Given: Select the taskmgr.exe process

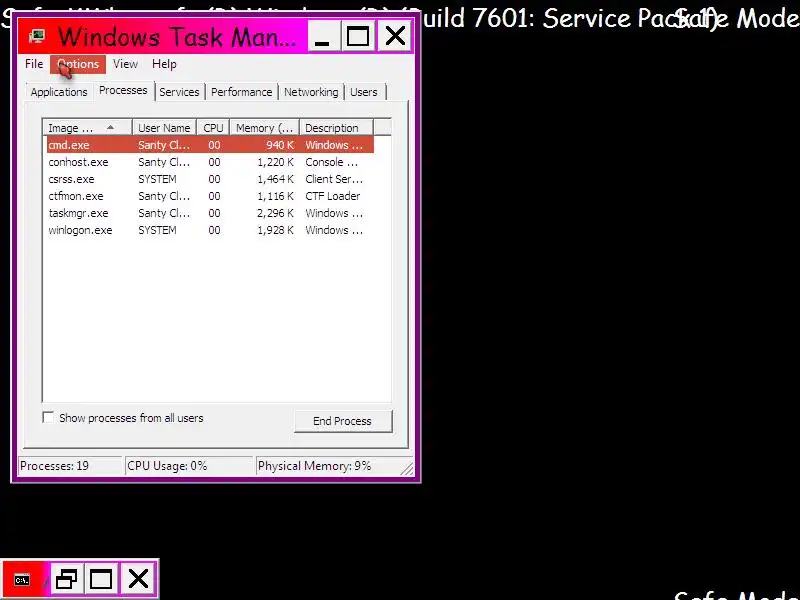Looking at the screenshot, I should pos(210,213).
